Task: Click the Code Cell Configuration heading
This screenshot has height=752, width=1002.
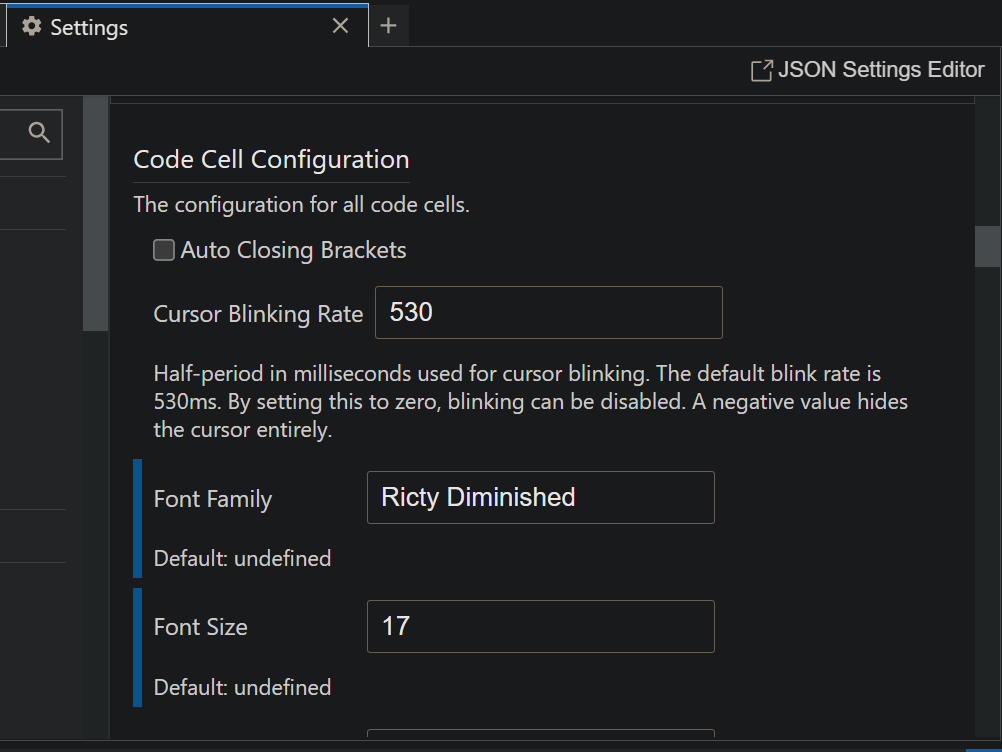Action: (271, 160)
